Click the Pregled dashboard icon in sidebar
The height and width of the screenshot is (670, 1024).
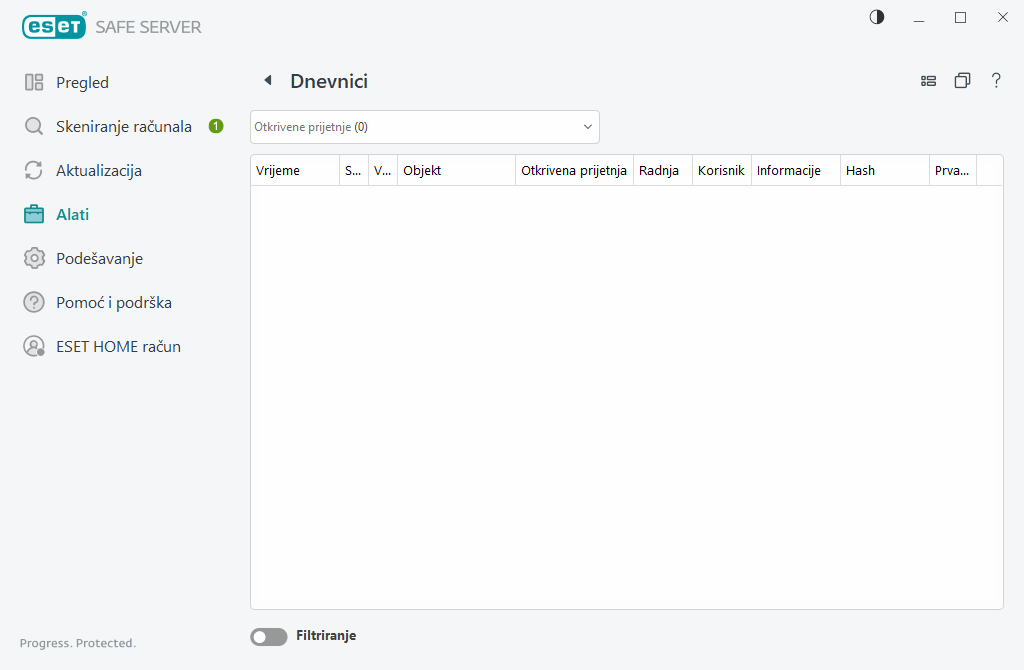click(x=34, y=83)
